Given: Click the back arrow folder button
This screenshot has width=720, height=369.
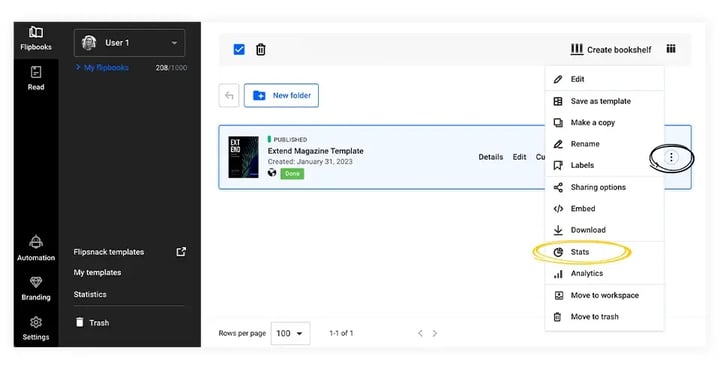Looking at the screenshot, I should click(x=229, y=95).
